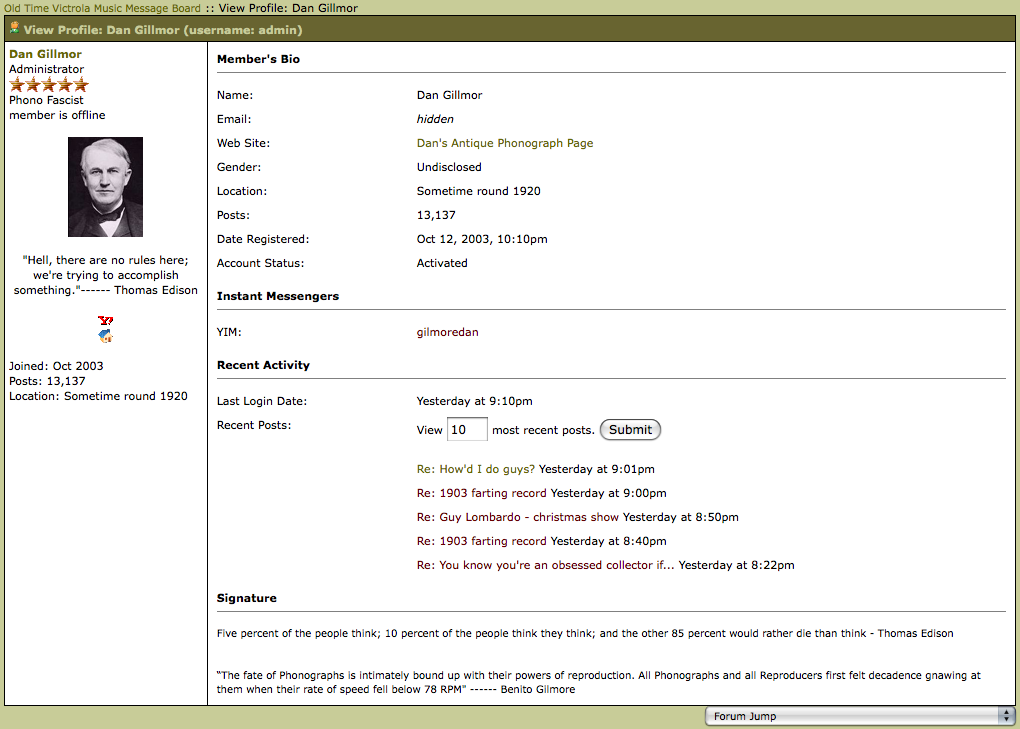The image size is (1020, 729).
Task: Focus the recent posts count field
Action: (467, 430)
